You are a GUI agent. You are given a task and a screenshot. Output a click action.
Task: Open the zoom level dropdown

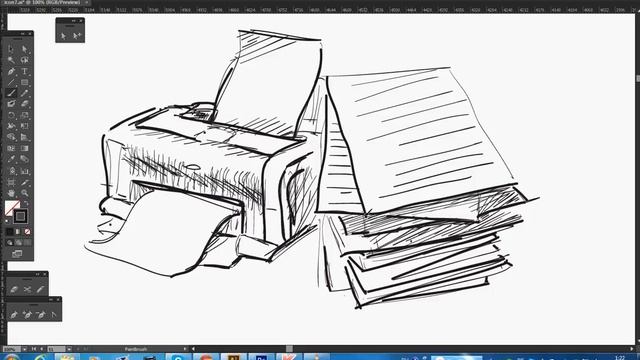click(x=24, y=349)
